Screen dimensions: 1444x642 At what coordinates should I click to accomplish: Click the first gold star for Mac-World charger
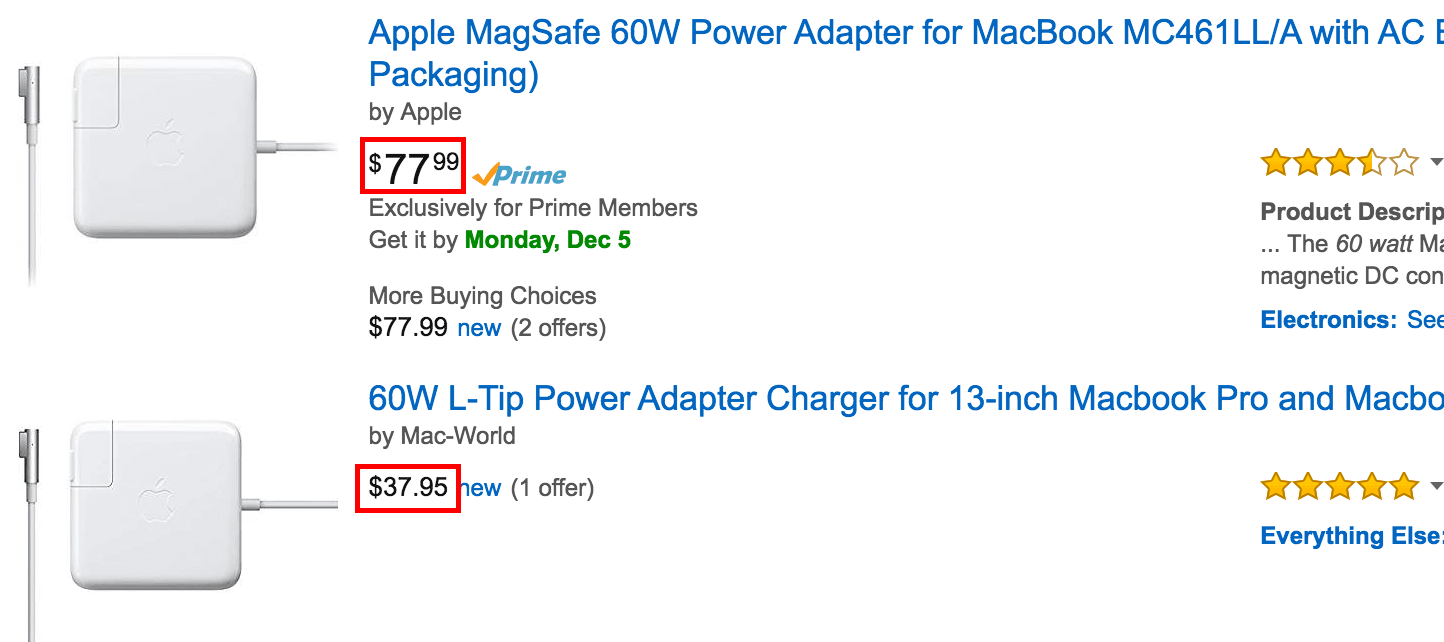pyautogui.click(x=1276, y=485)
